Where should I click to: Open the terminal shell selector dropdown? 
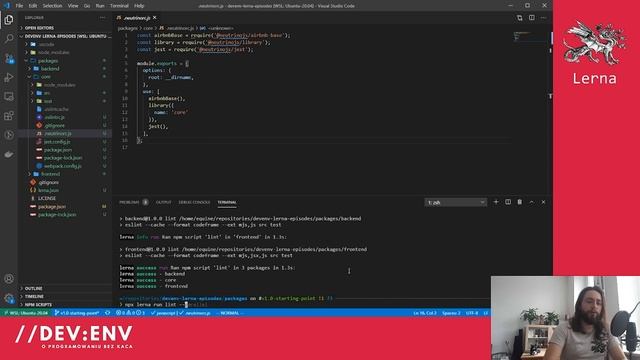(x=456, y=202)
